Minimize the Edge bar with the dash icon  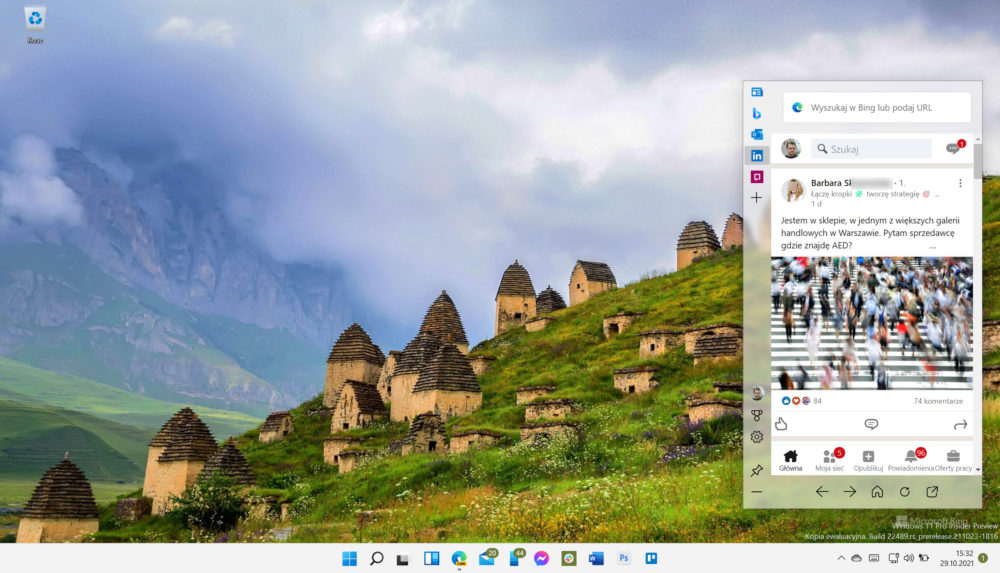pyautogui.click(x=757, y=492)
